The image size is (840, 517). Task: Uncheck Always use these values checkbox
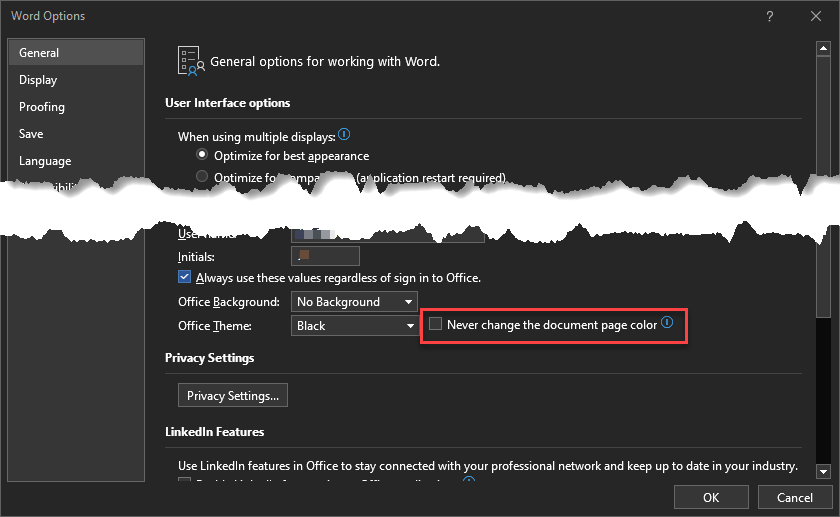pos(184,277)
